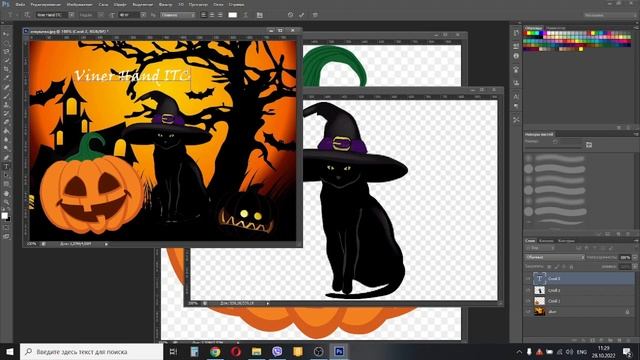
Task: Commit current text edit with checkmark
Action: click(301, 15)
